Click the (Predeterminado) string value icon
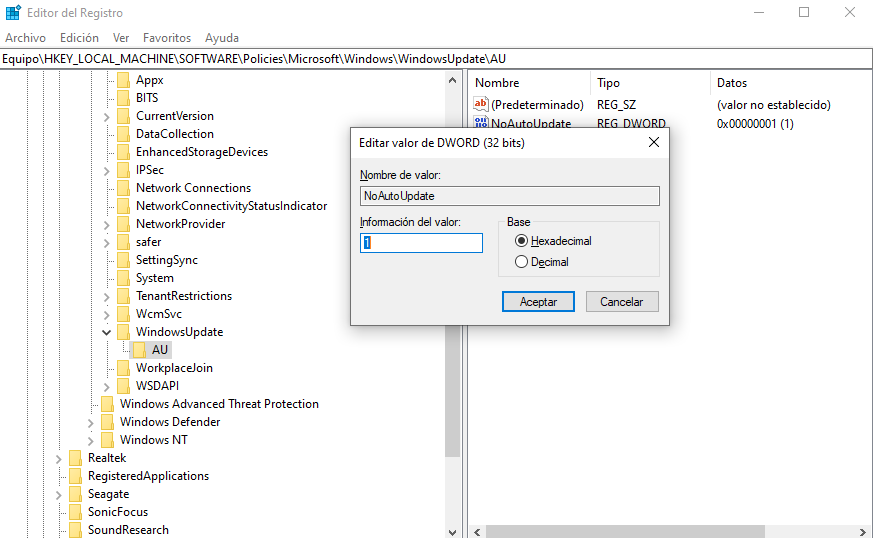 [480, 104]
